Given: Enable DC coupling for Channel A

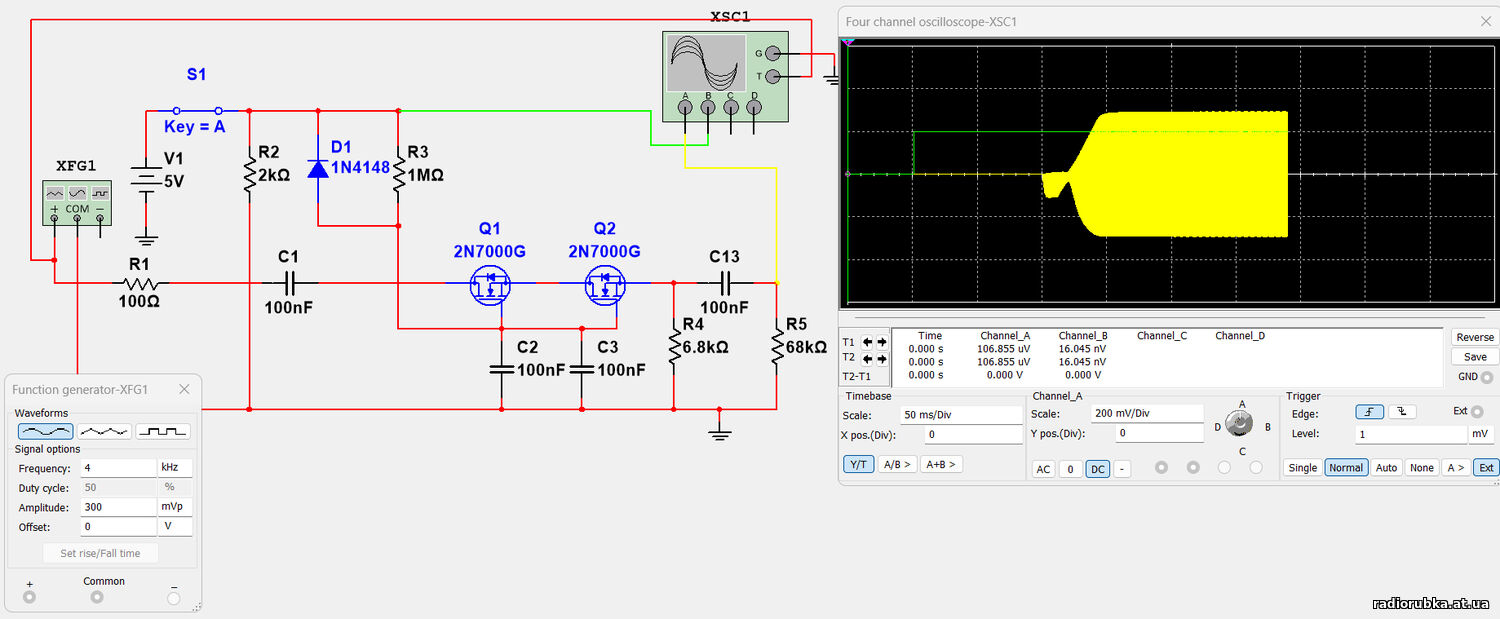Looking at the screenshot, I should click(1098, 469).
